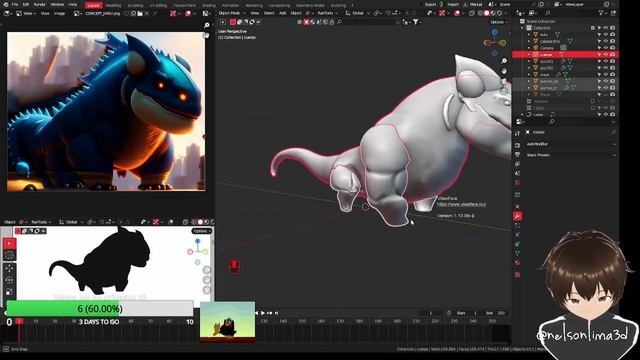This screenshot has width=640, height=360.
Task: Enable checkbox of first excluded collection
Action: pyautogui.click(x=593, y=101)
